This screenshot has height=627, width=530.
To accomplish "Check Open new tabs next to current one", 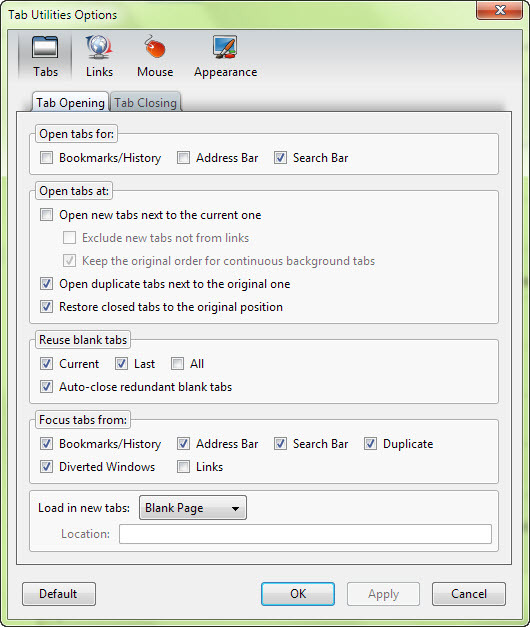I will click(46, 215).
